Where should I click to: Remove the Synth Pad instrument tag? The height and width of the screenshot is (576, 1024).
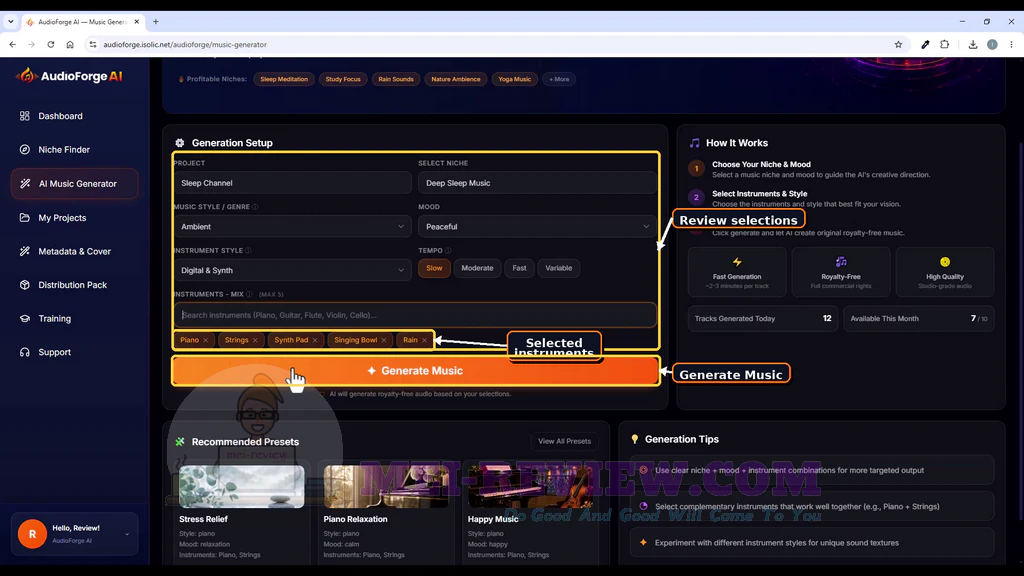(315, 340)
